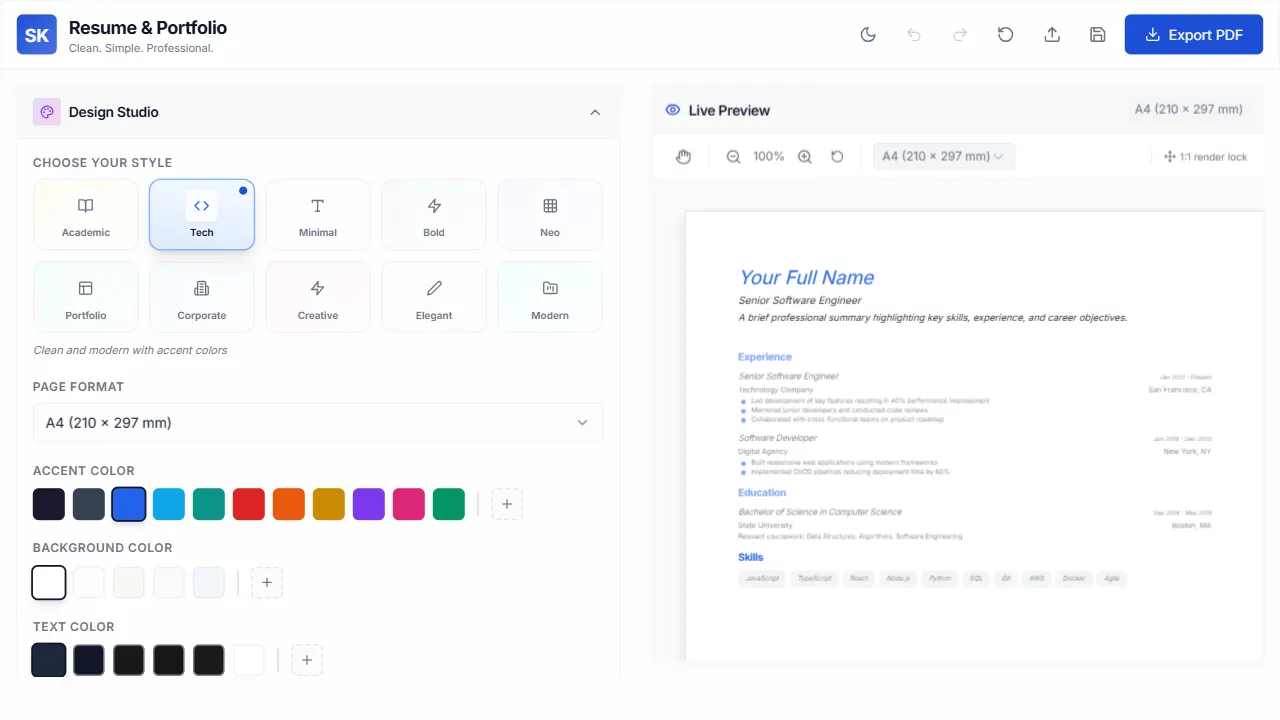Zoom in the live preview
Image resolution: width=1280 pixels, height=720 pixels.
tap(805, 157)
